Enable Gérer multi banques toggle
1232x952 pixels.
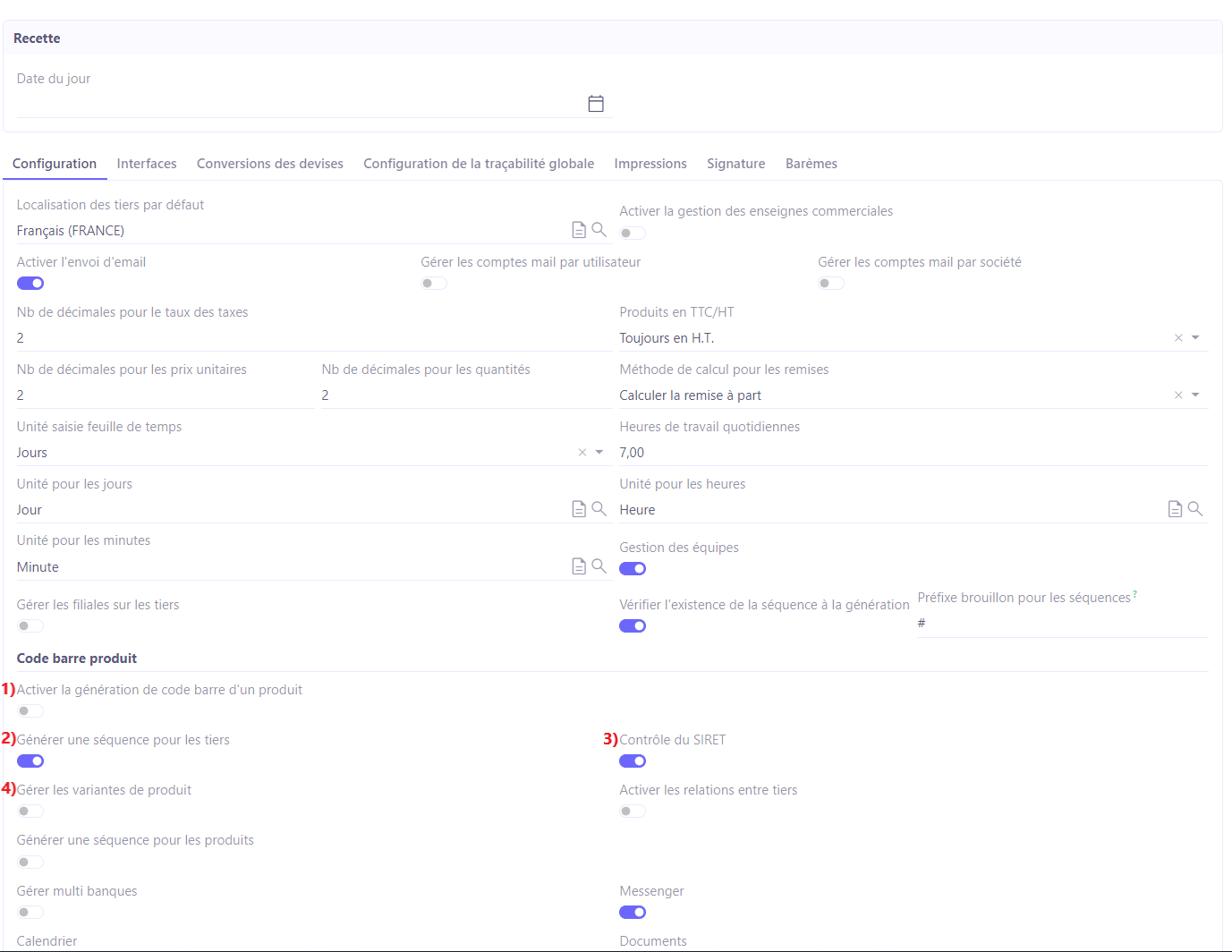[x=30, y=913]
